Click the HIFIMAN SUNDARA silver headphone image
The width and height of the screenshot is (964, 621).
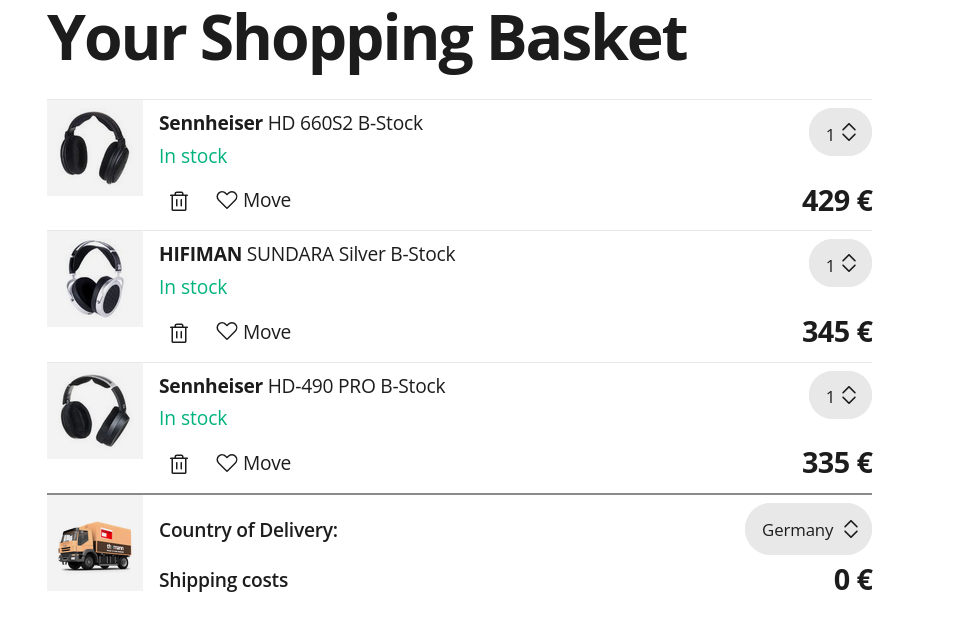[x=95, y=279]
